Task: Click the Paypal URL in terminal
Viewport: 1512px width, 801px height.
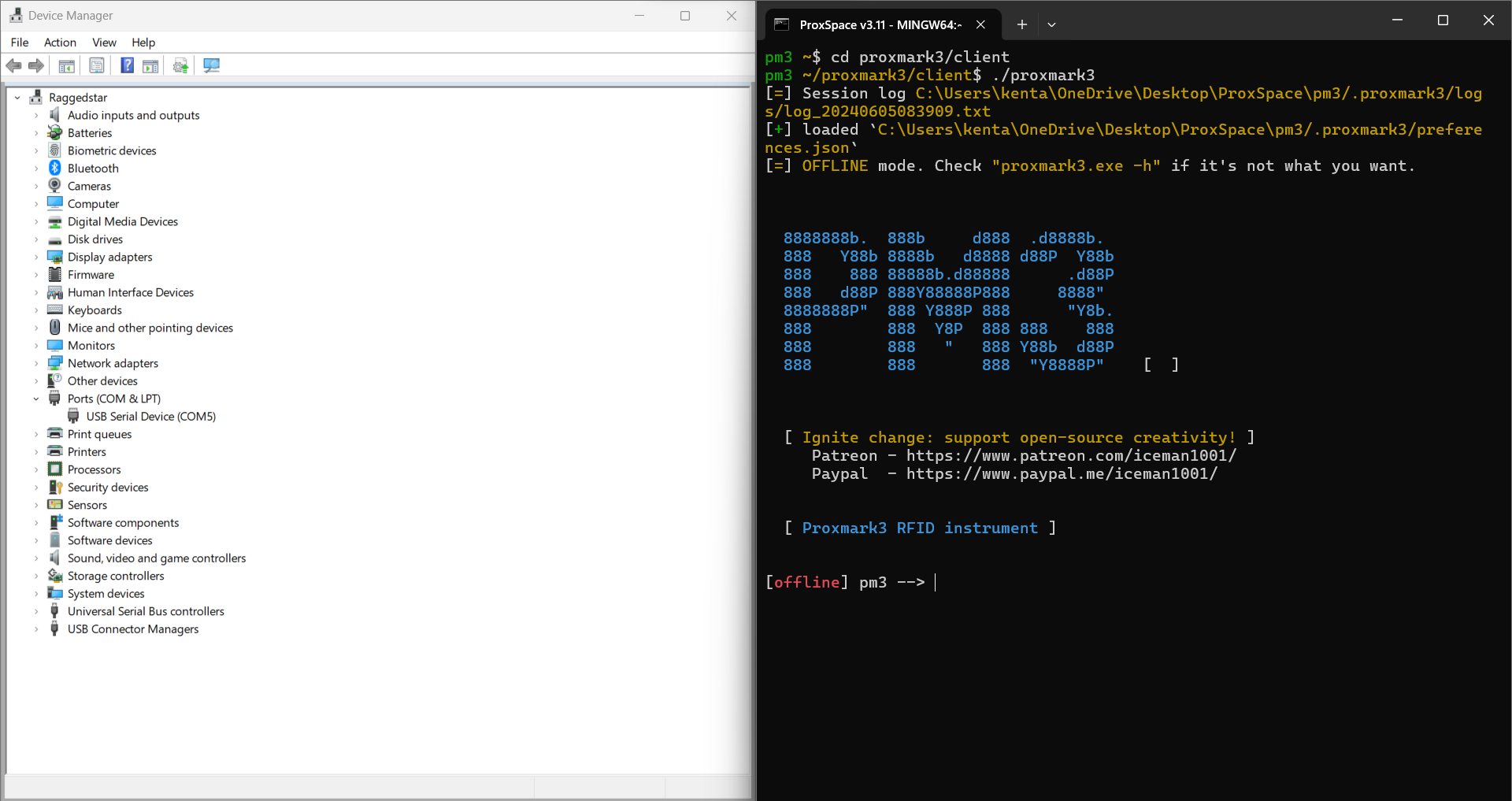Action: (1062, 473)
